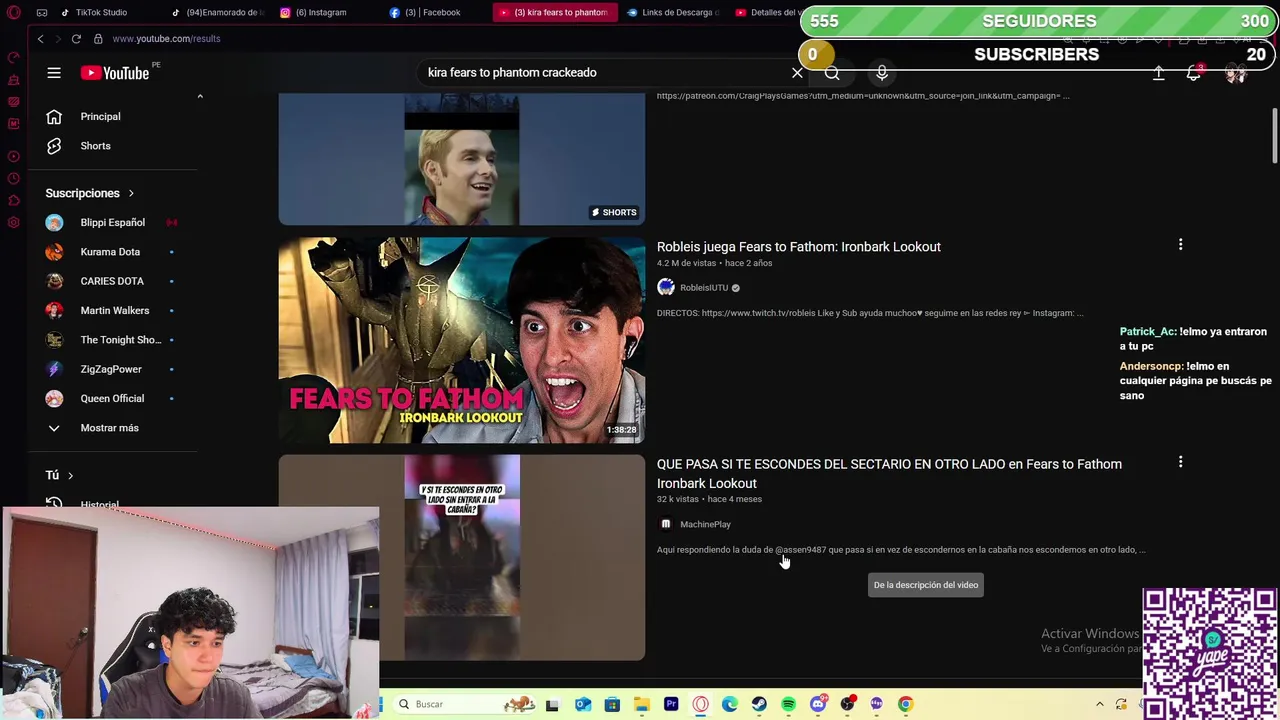Open RobleisIUTU channel avatar
Screen dimensions: 1280x720
[666, 288]
